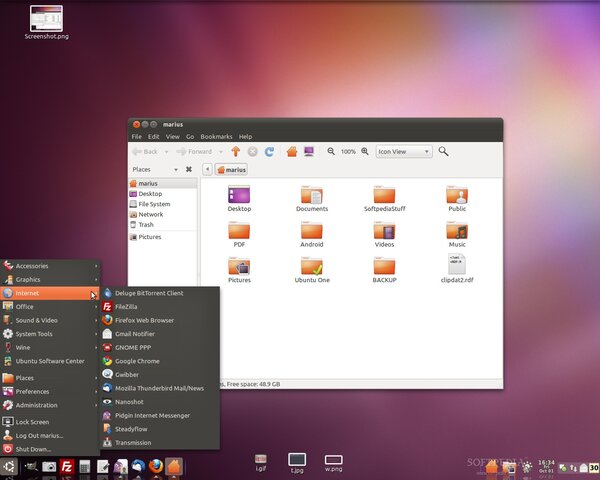Expand the System Tools submenu
Image resolution: width=600 pixels, height=480 pixels.
click(x=50, y=334)
